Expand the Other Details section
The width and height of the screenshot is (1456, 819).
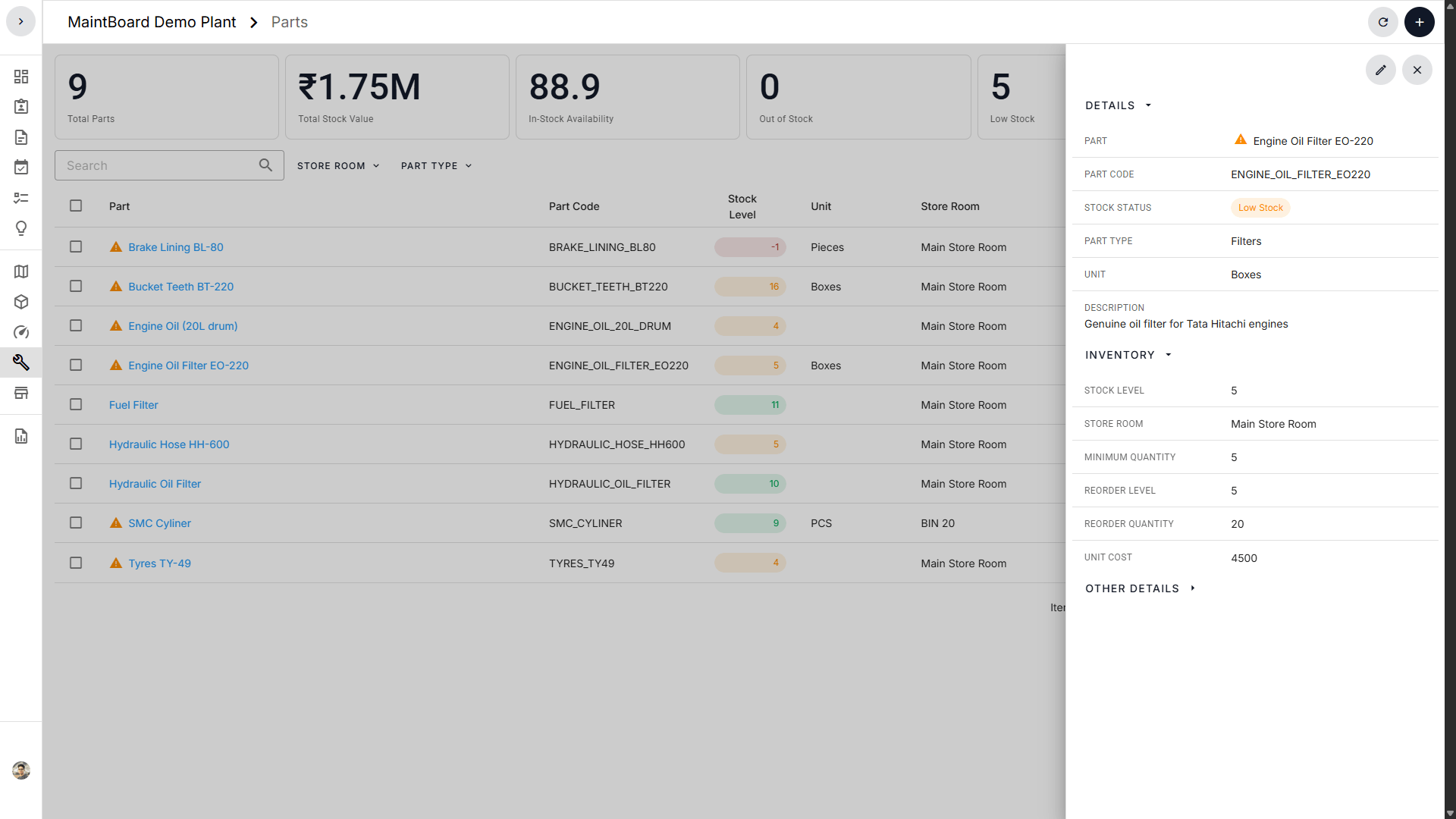[1140, 588]
